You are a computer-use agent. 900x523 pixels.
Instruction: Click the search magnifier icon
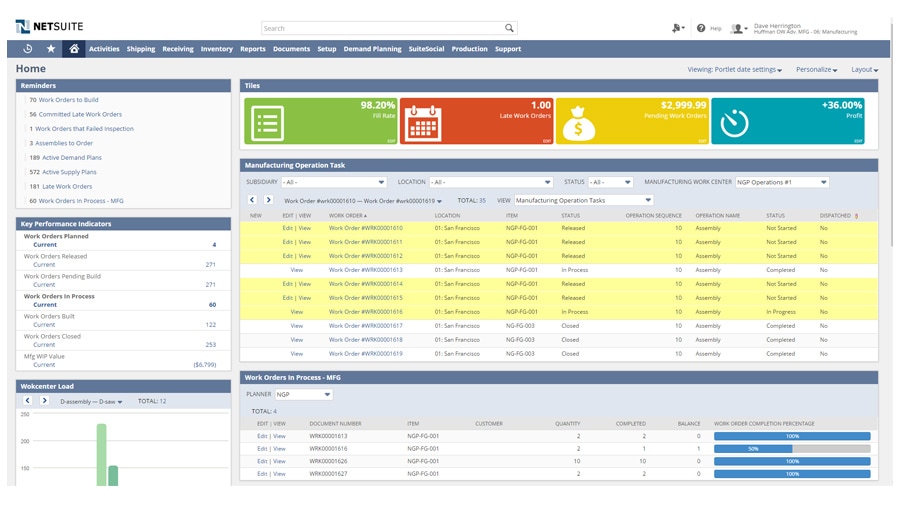[x=509, y=28]
